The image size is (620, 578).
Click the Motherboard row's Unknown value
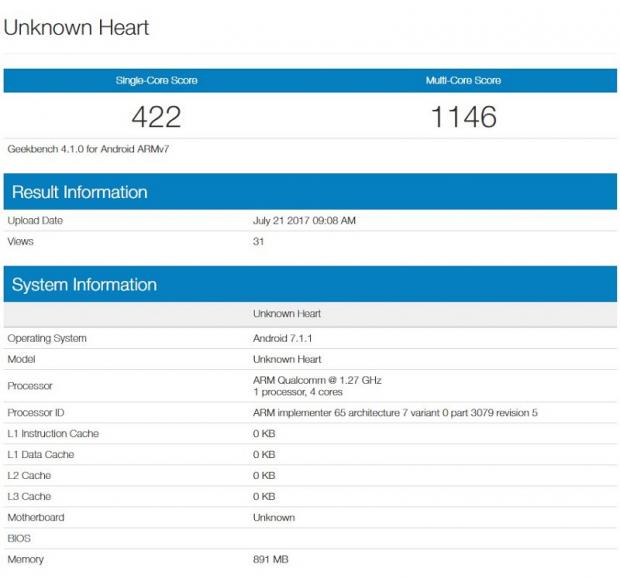[x=274, y=517]
